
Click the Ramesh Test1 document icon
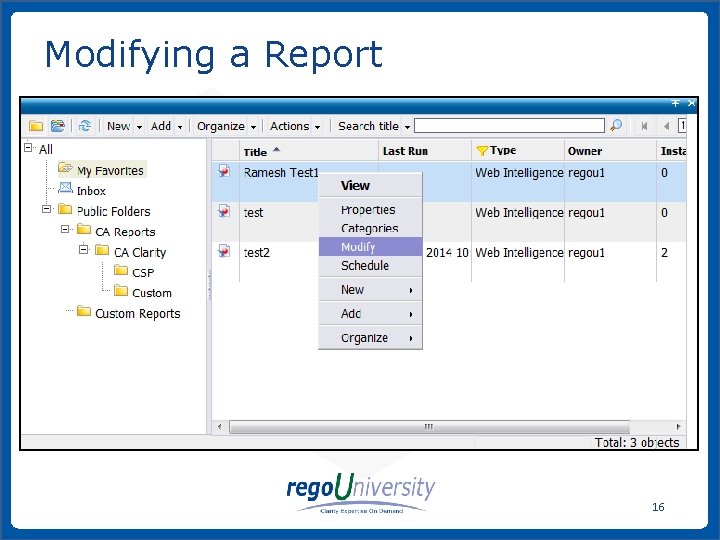[224, 171]
